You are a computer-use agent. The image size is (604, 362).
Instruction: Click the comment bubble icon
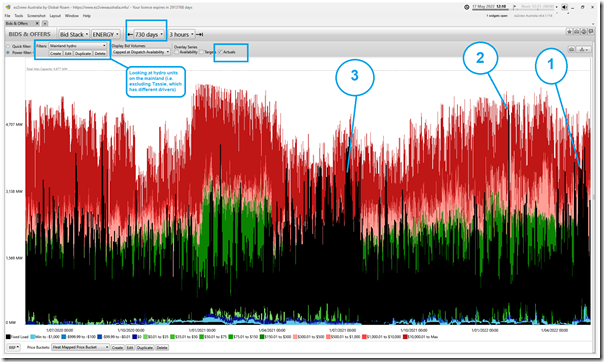591,32
